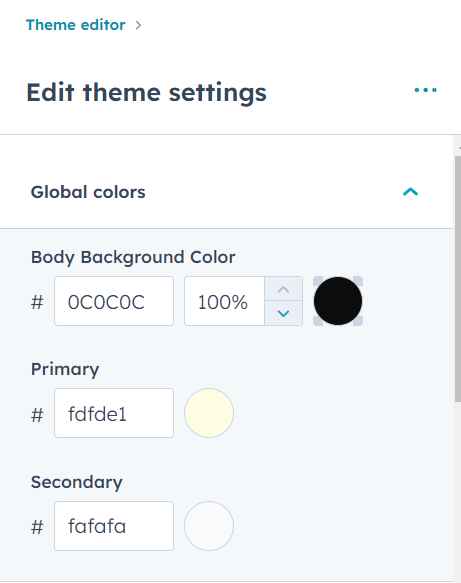Click the breadcrumb arrow after Theme editor
The width and height of the screenshot is (461, 583).
coord(138,25)
